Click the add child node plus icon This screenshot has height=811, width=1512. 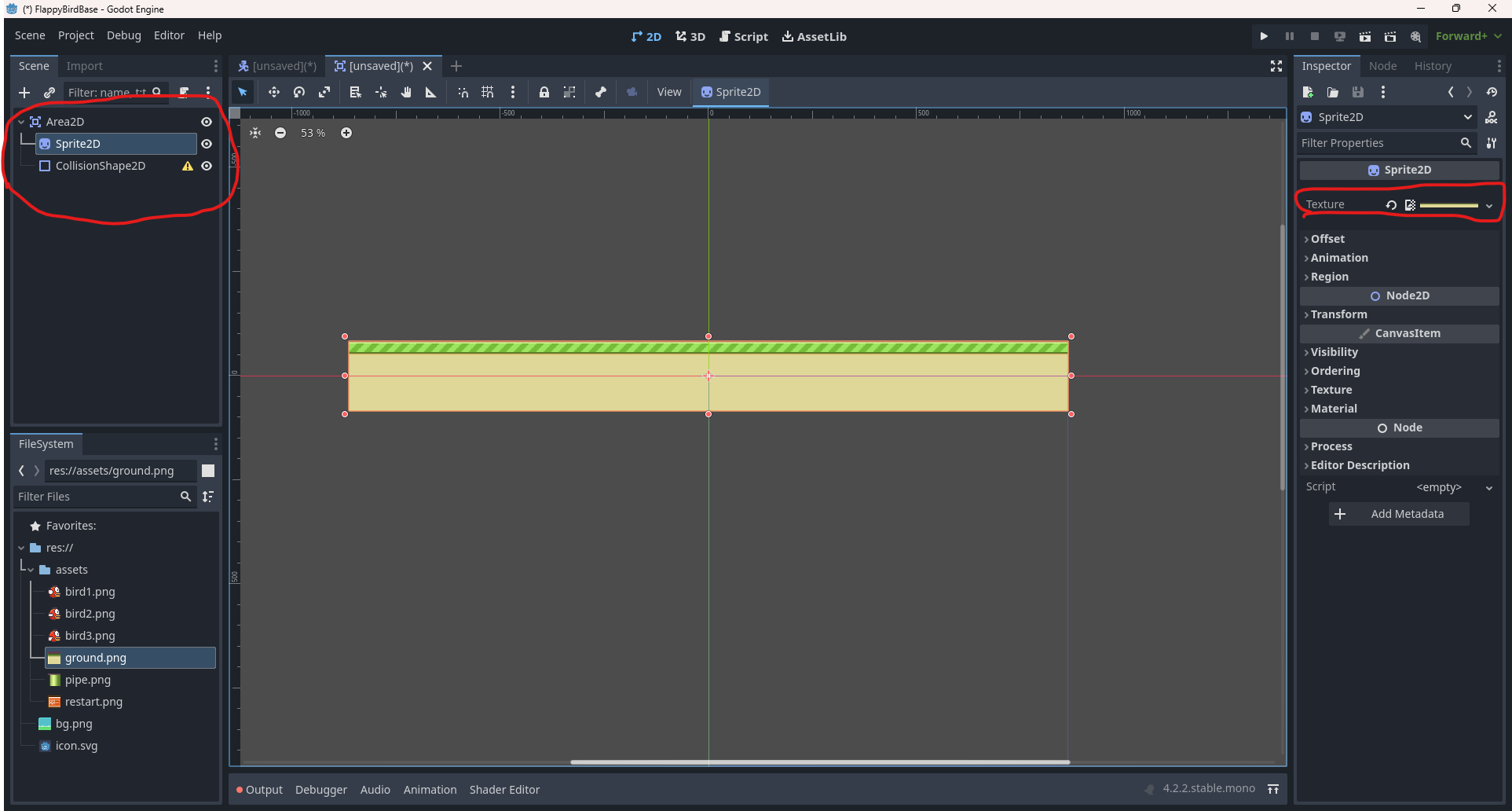[24, 93]
